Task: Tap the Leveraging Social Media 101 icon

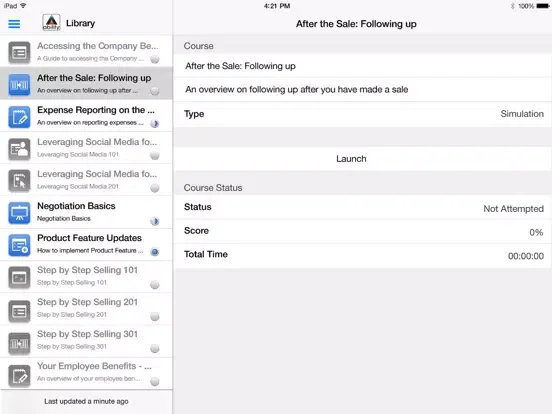Action: point(19,149)
